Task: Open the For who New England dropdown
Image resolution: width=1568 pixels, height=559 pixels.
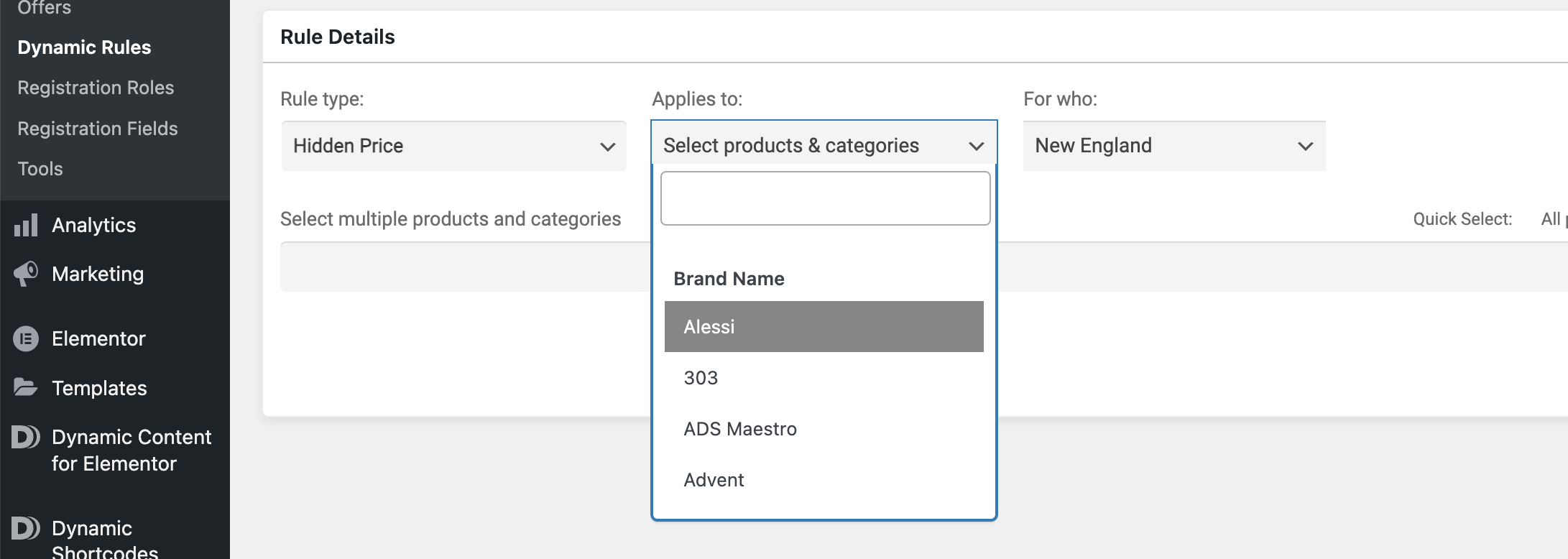Action: (1174, 146)
